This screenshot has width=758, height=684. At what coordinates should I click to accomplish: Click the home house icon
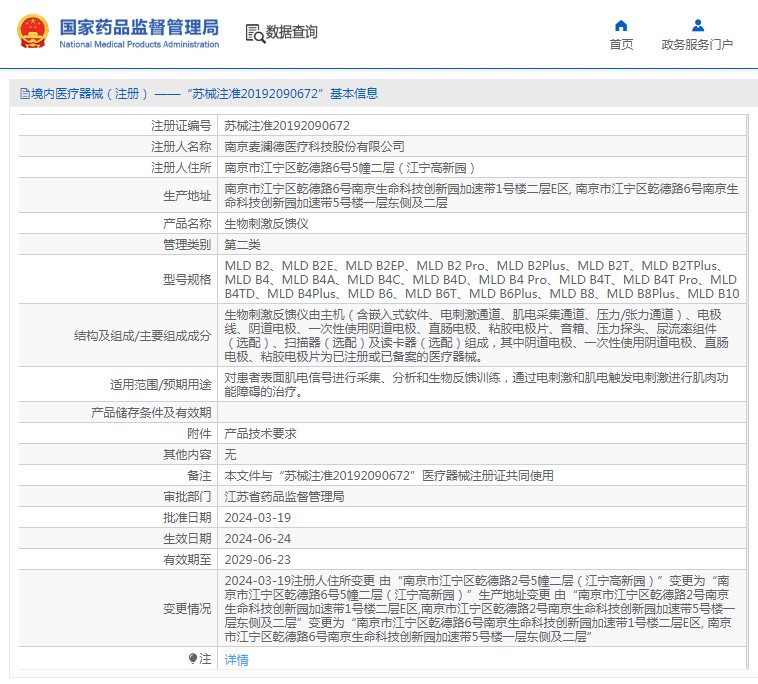point(621,25)
